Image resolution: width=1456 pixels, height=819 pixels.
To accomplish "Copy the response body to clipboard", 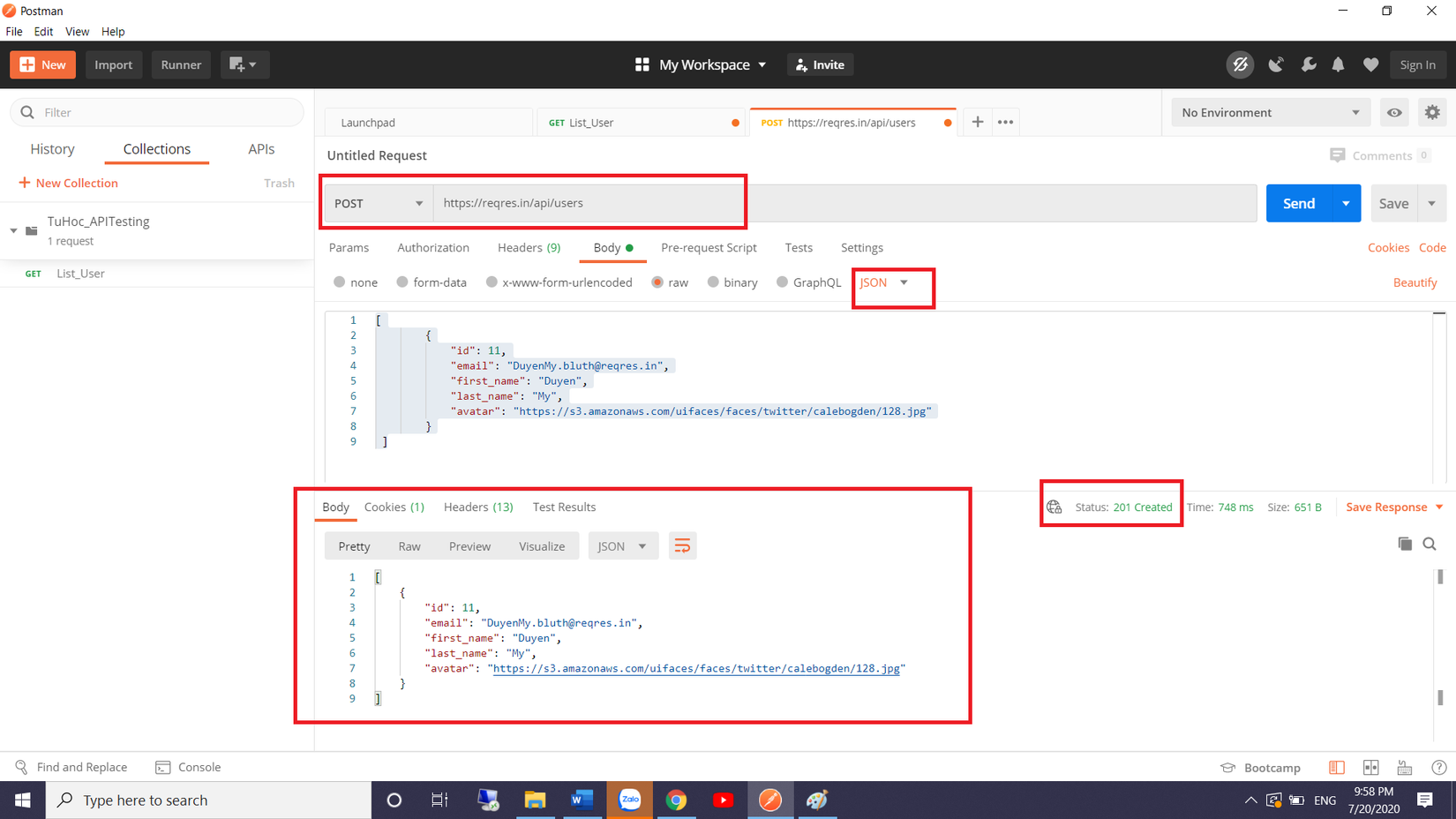I will [1405, 544].
